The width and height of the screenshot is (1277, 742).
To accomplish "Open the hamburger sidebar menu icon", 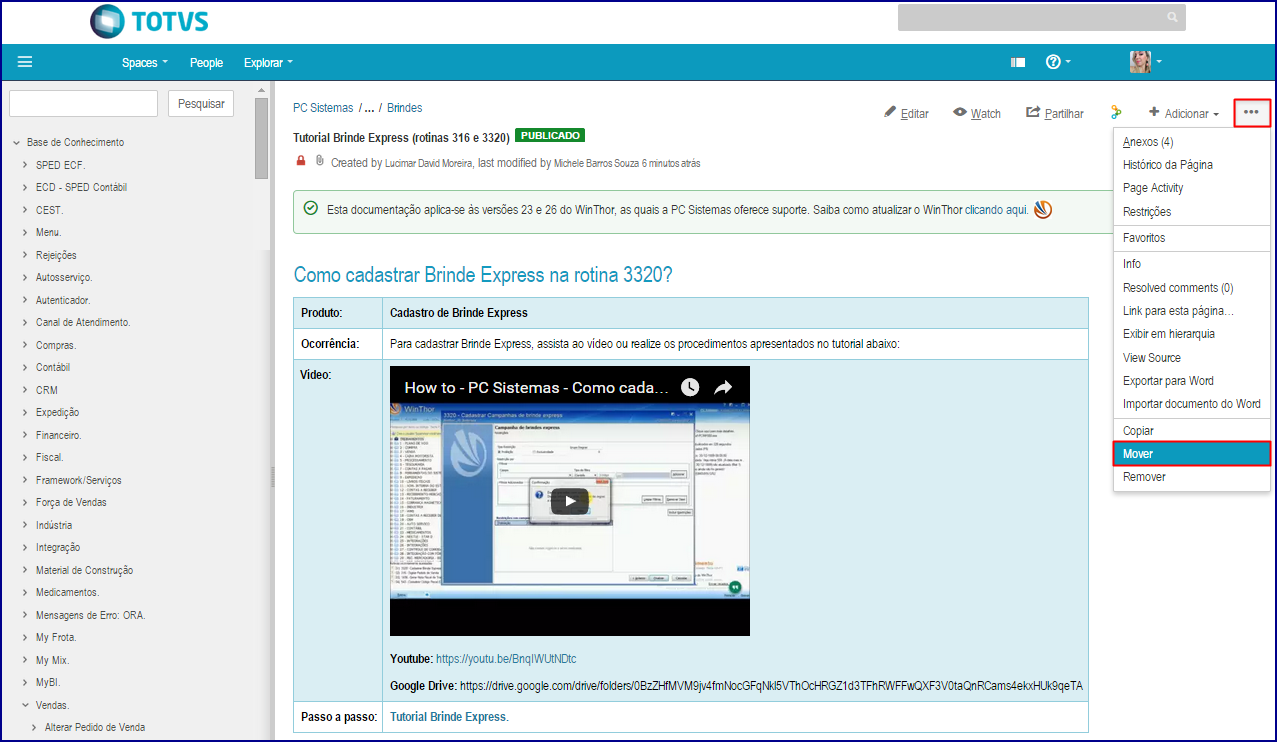I will point(25,62).
